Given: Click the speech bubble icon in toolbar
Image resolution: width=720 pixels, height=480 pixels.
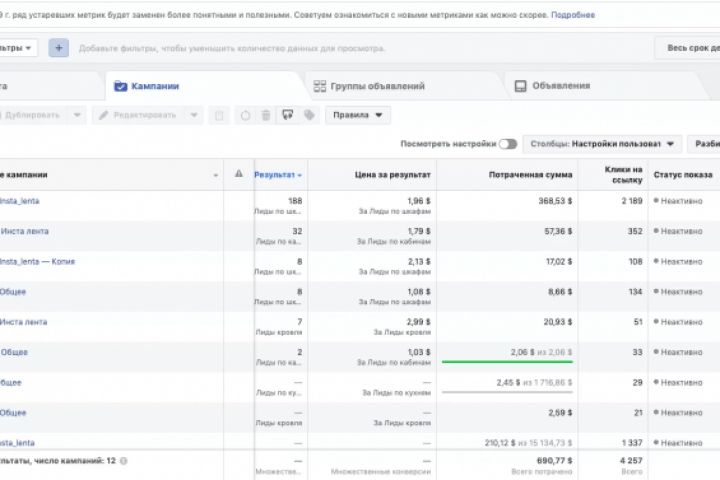Looking at the screenshot, I should click(x=287, y=115).
